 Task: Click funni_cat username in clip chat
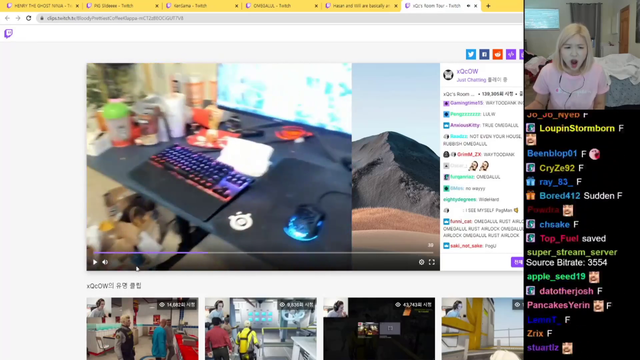pos(461,222)
